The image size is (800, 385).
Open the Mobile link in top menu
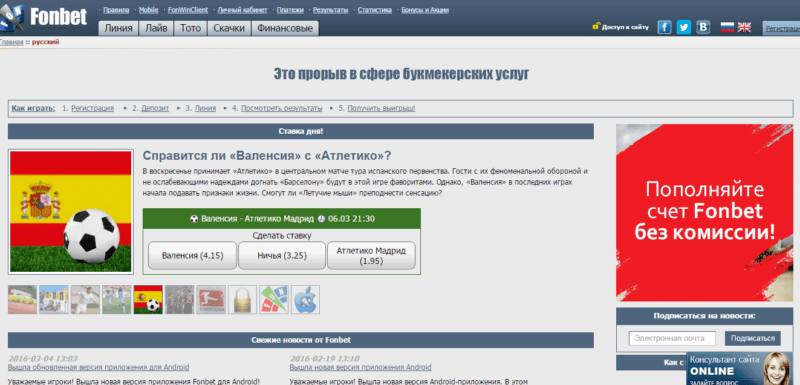148,10
